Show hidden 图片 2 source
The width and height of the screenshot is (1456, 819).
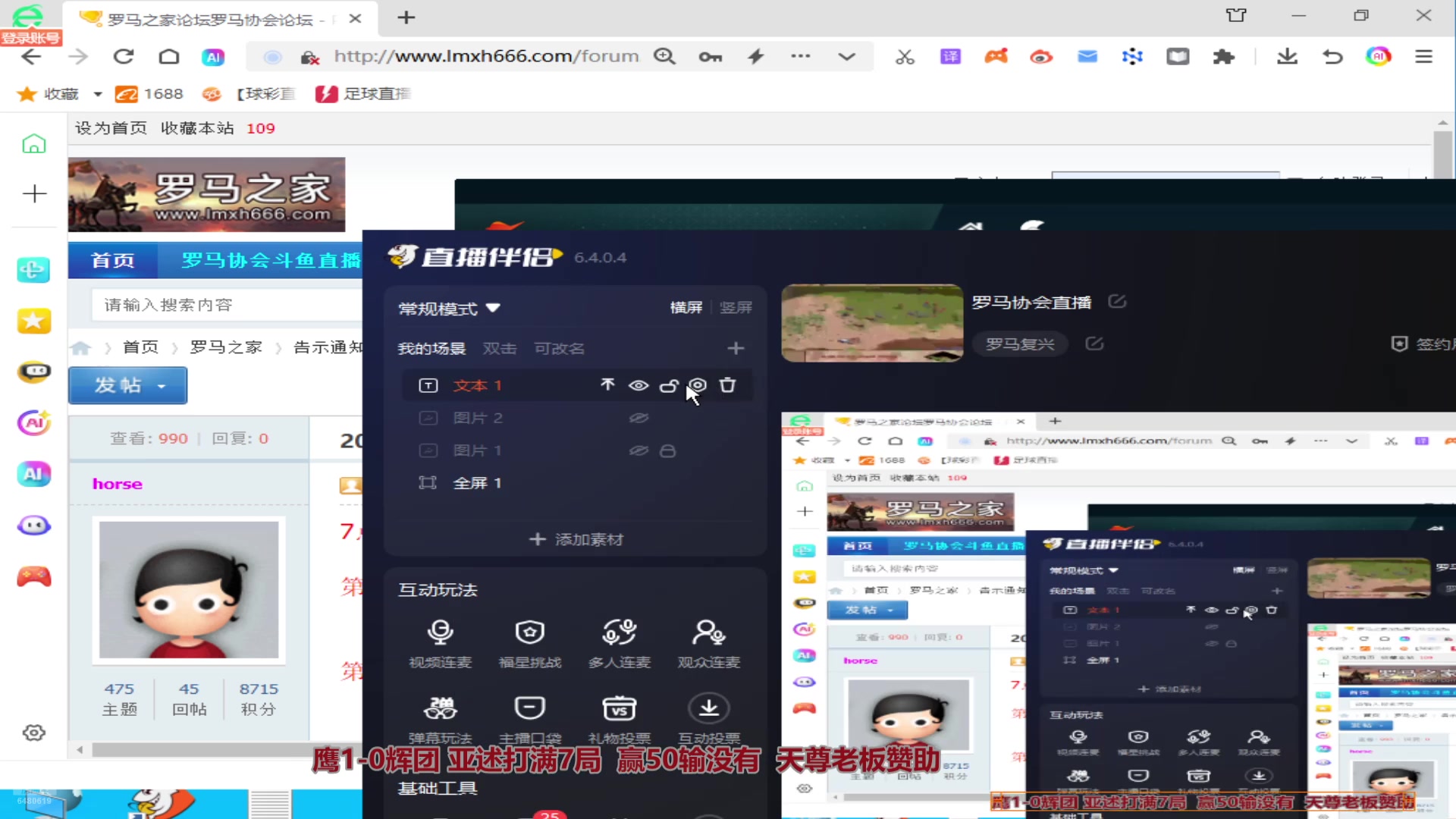[x=639, y=418]
